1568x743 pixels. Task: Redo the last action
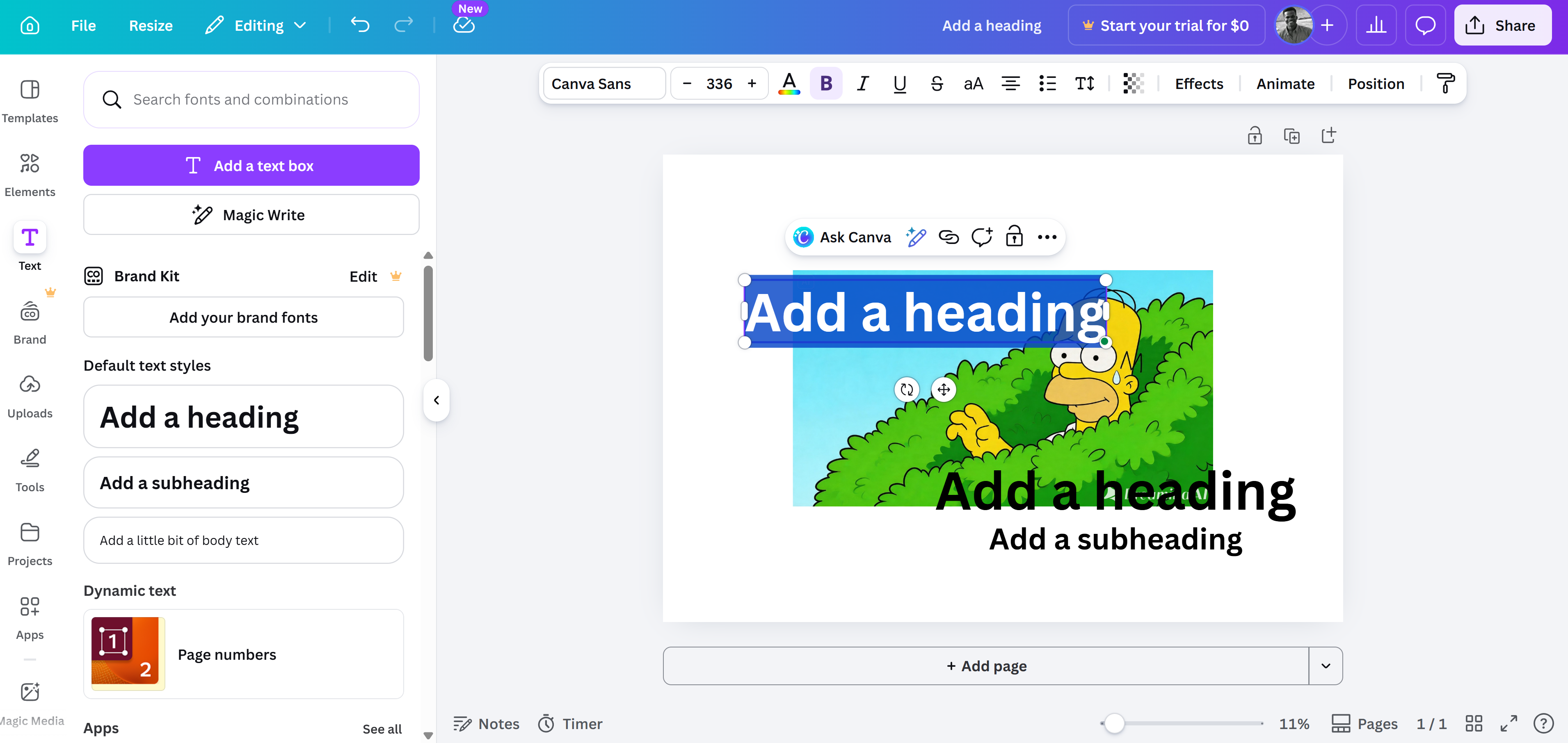404,25
